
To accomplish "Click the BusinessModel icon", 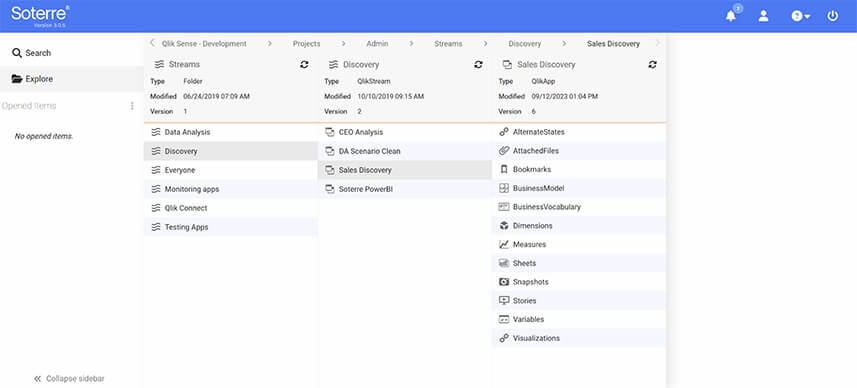I will click(x=504, y=188).
